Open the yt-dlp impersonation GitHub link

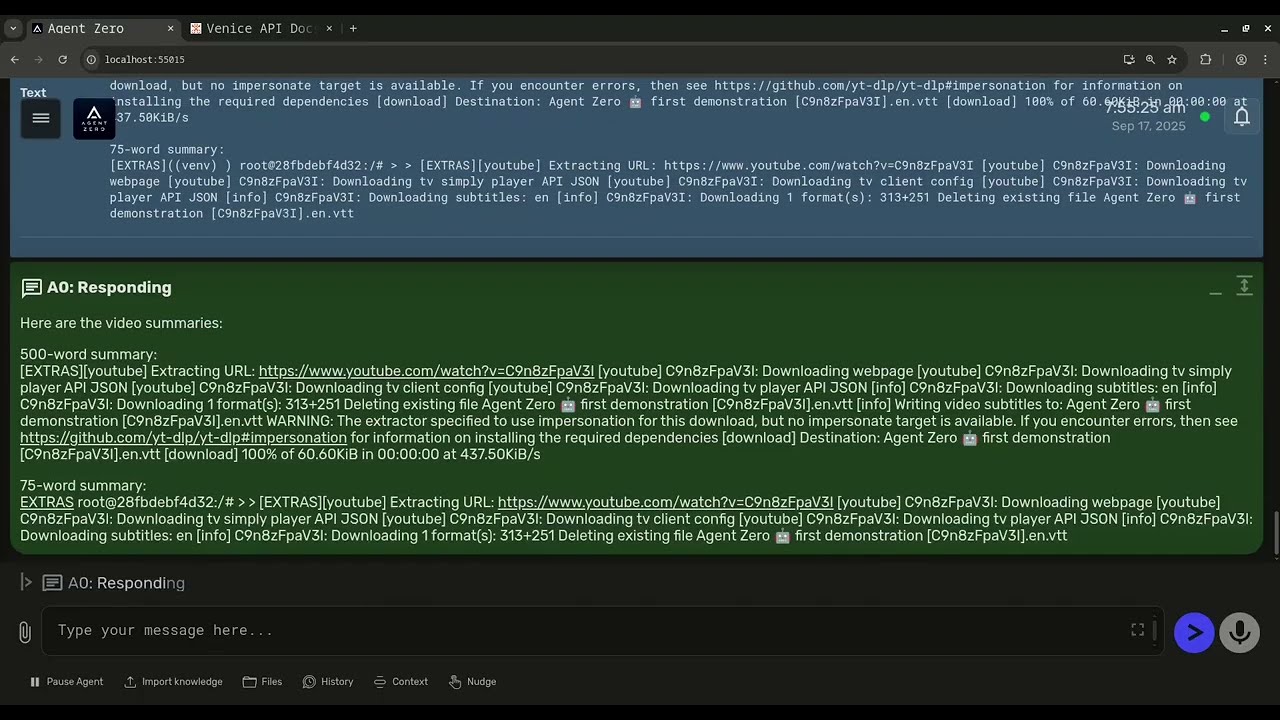click(183, 438)
